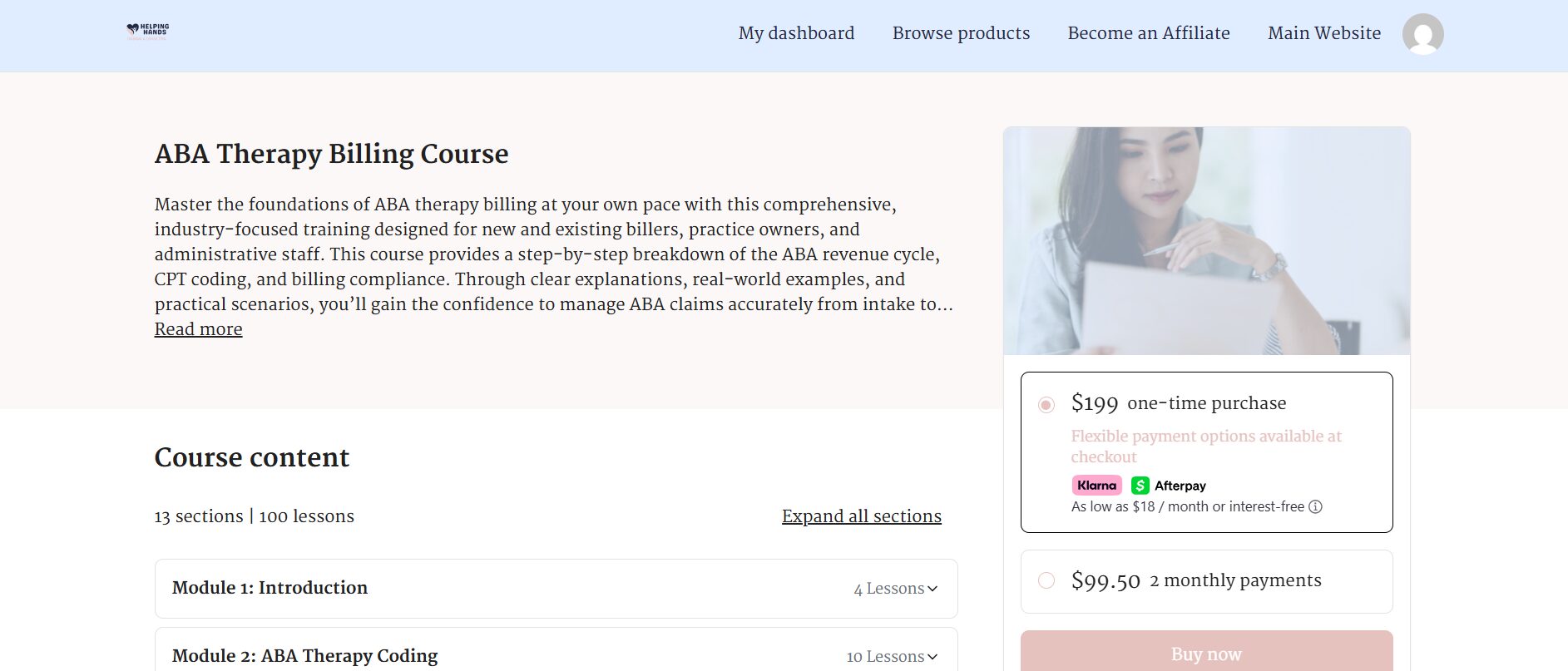Select the $199 one-time purchase radio
This screenshot has width=1568, height=671.
click(1046, 405)
